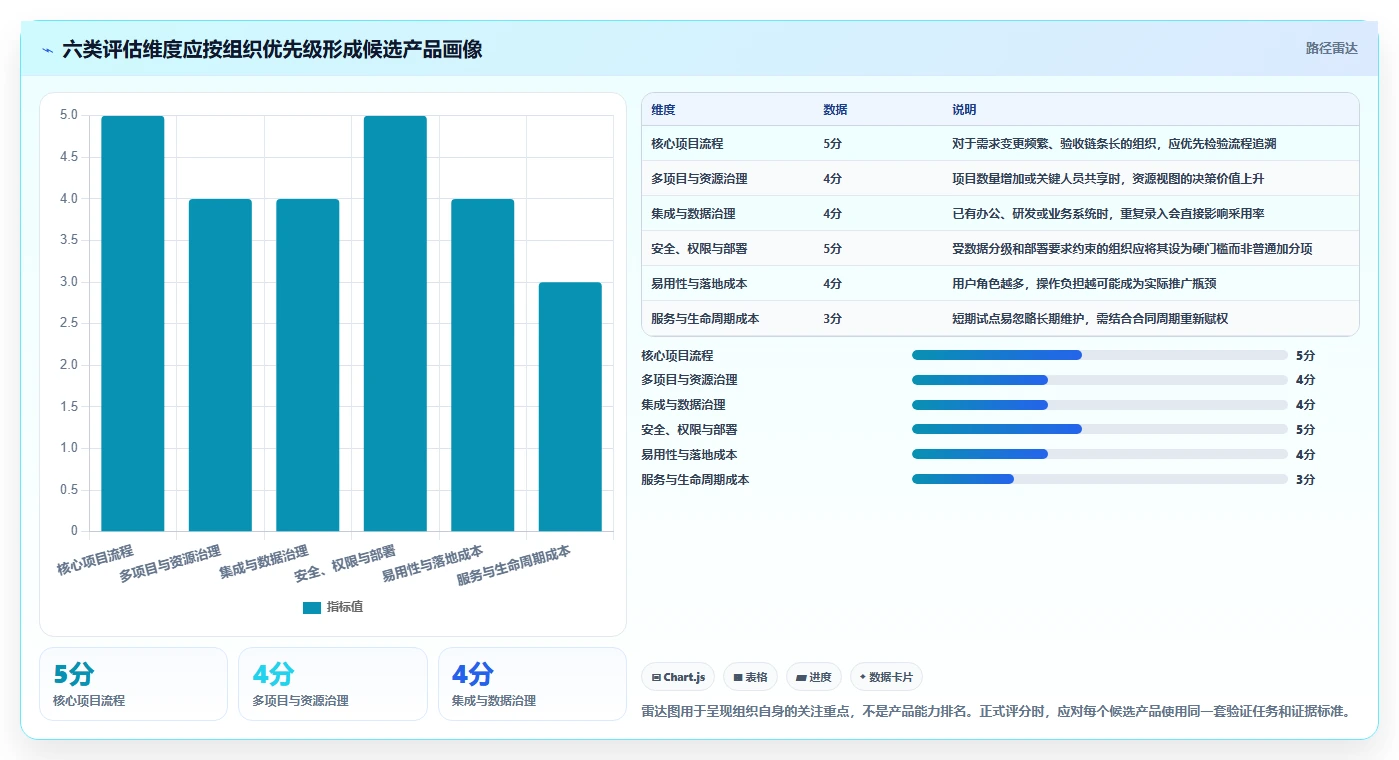Click the 集成与数据治理 label in the progress list
The image size is (1399, 760).
coord(683,405)
